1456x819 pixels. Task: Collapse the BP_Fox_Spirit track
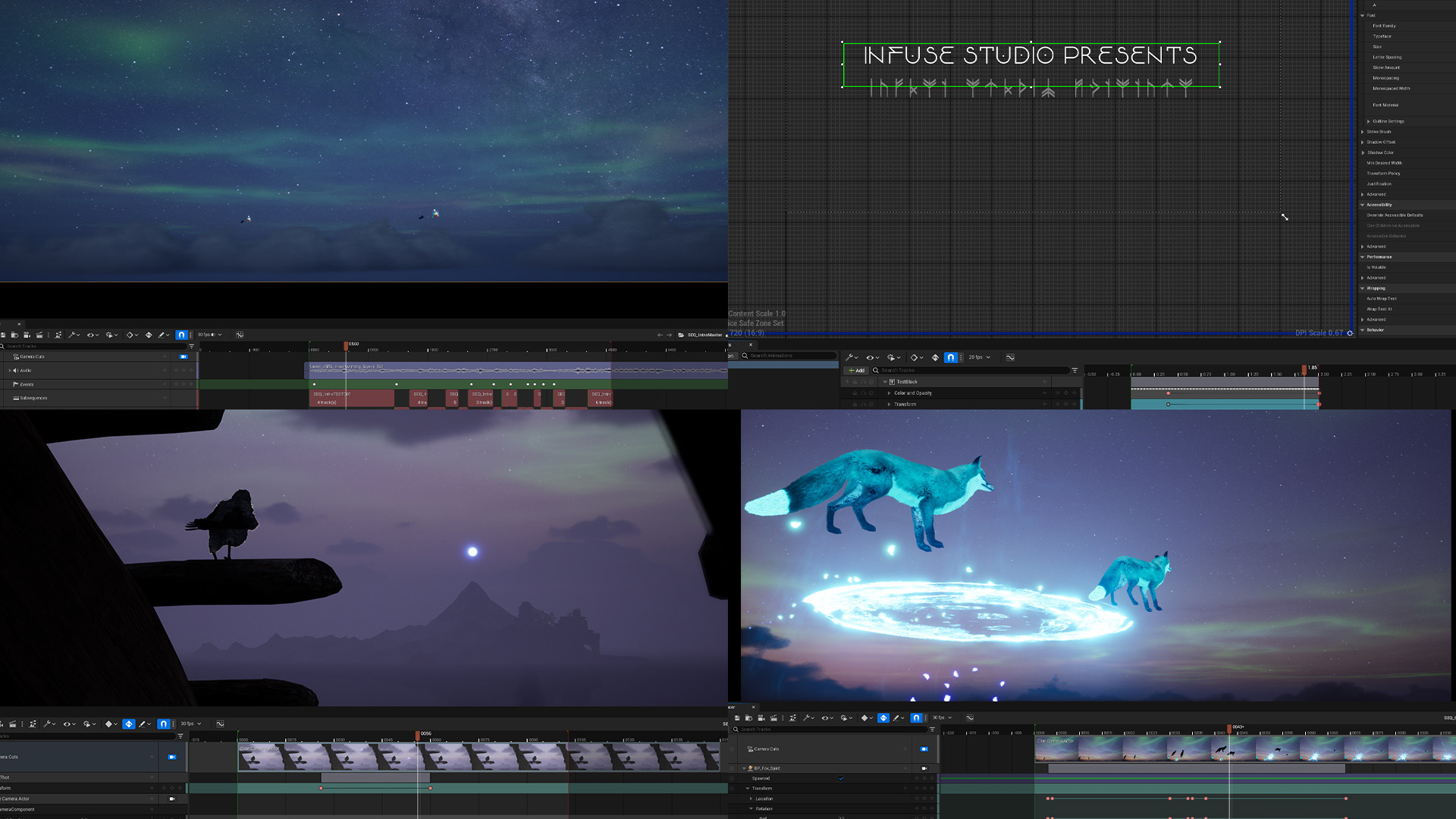[x=743, y=768]
